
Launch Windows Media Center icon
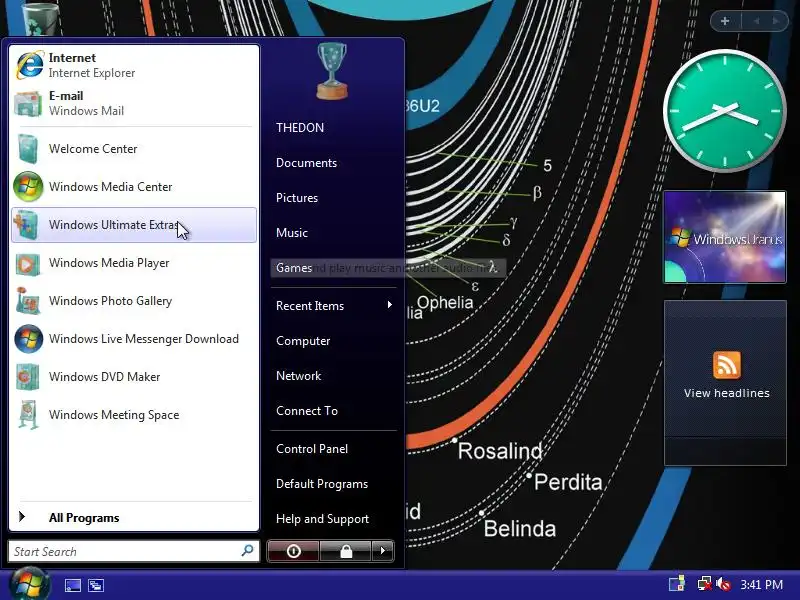pos(28,187)
